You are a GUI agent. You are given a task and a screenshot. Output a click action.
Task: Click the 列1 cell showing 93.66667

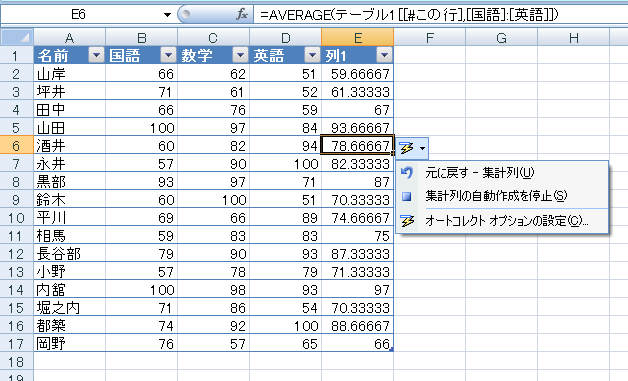coord(358,128)
